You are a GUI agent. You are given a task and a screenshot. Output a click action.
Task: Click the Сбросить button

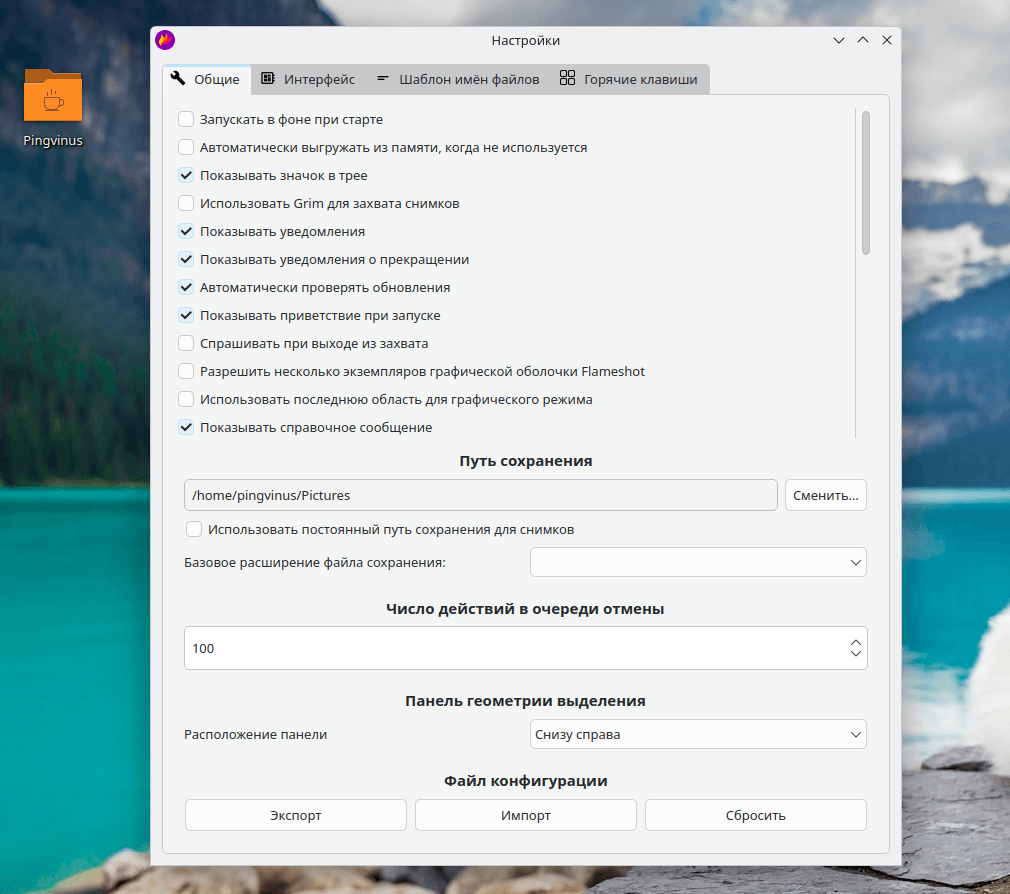(x=755, y=815)
